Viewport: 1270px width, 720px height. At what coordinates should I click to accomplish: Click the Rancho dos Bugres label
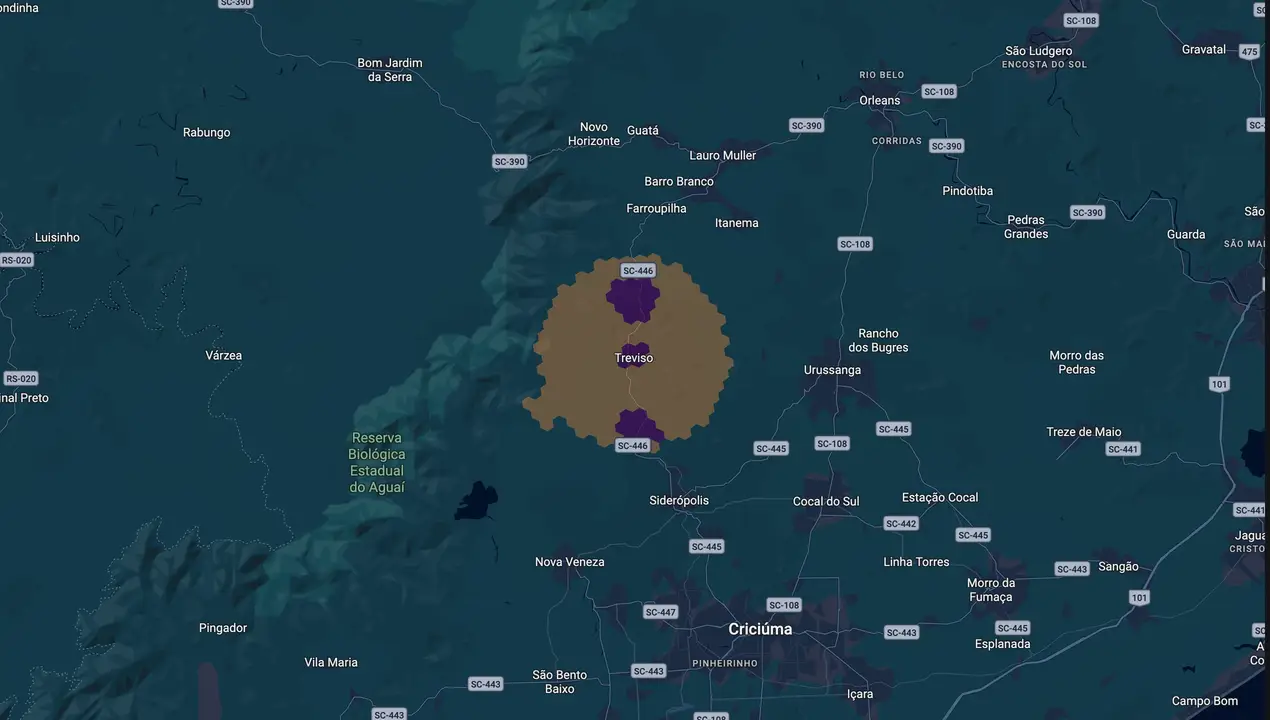pos(879,340)
